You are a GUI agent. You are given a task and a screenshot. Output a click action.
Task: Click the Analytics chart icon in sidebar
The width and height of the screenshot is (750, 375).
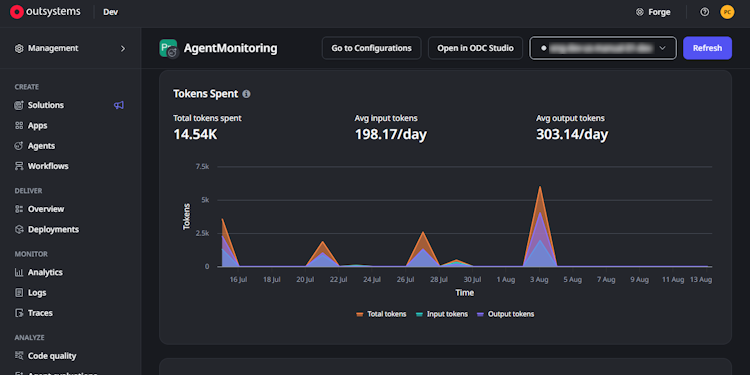pos(19,272)
